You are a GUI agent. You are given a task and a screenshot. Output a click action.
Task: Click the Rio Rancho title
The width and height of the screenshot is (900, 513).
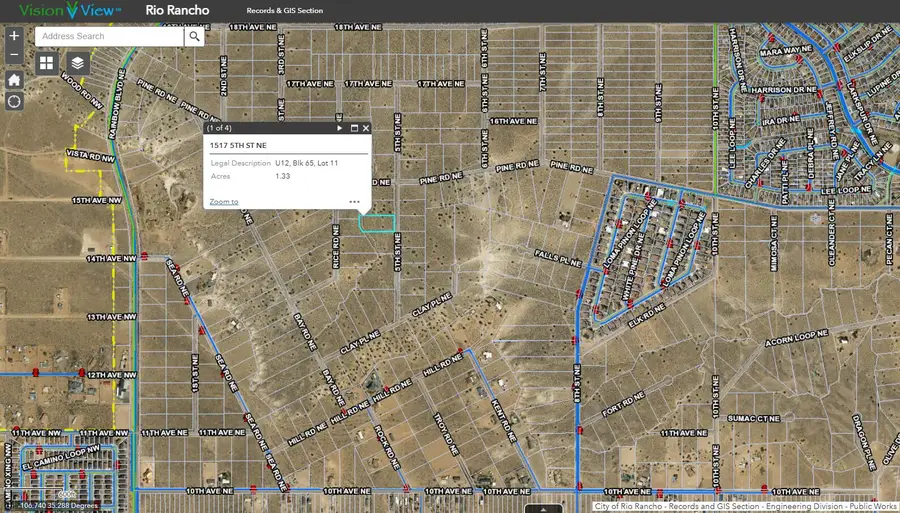point(177,11)
